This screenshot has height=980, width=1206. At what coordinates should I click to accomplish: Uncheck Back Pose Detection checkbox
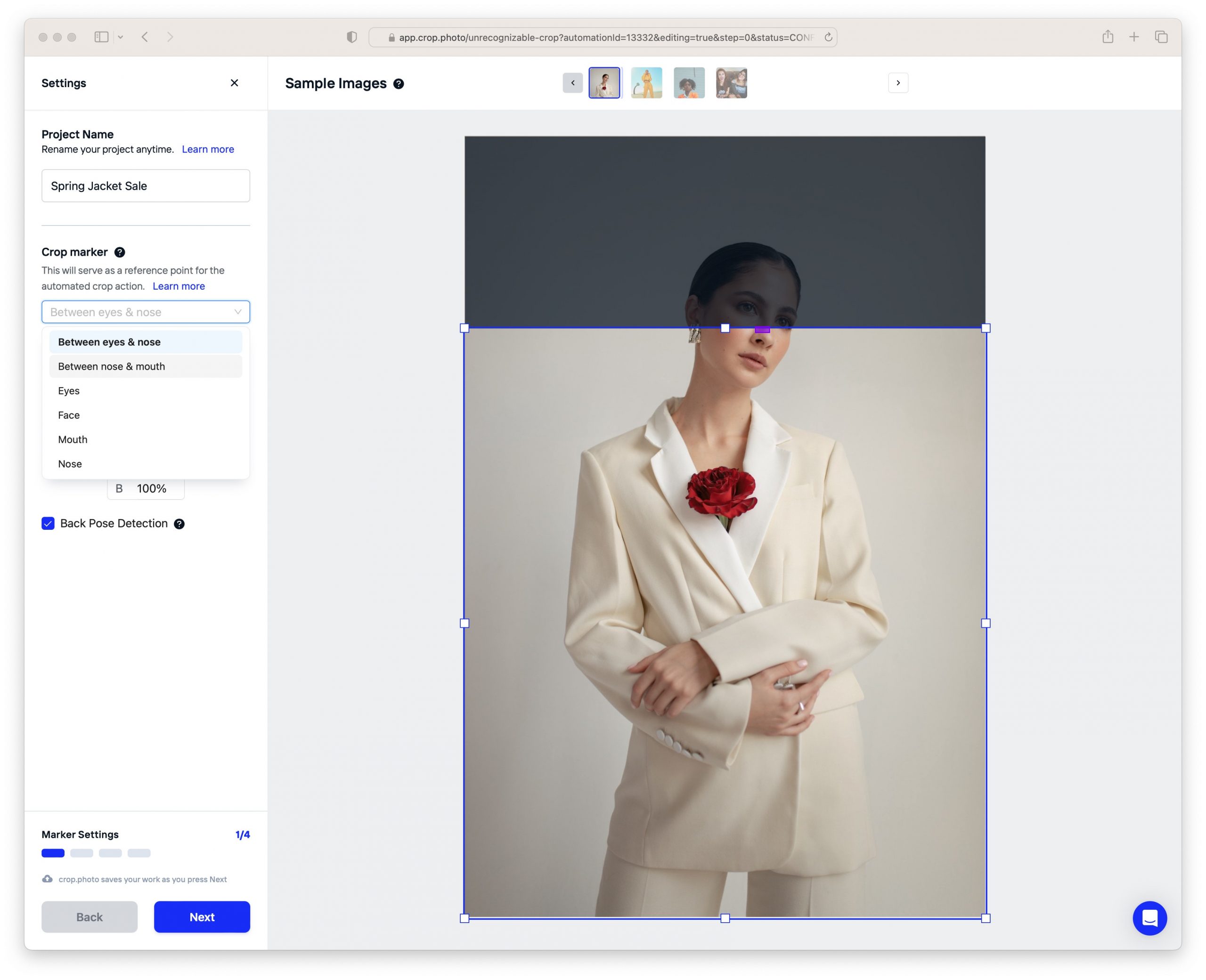(48, 523)
